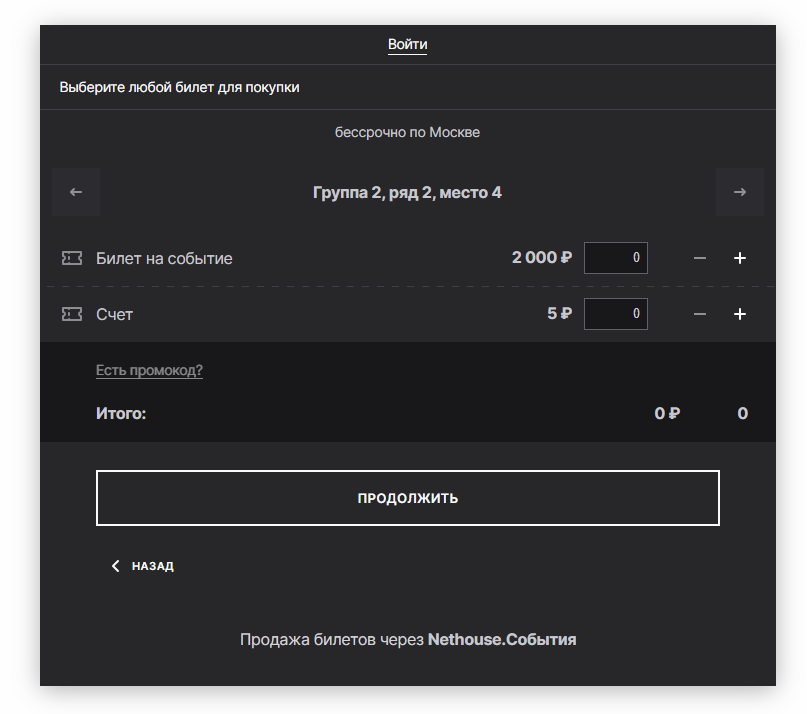Go to previous seat with left arrow
The height and width of the screenshot is (714, 807).
(x=76, y=192)
